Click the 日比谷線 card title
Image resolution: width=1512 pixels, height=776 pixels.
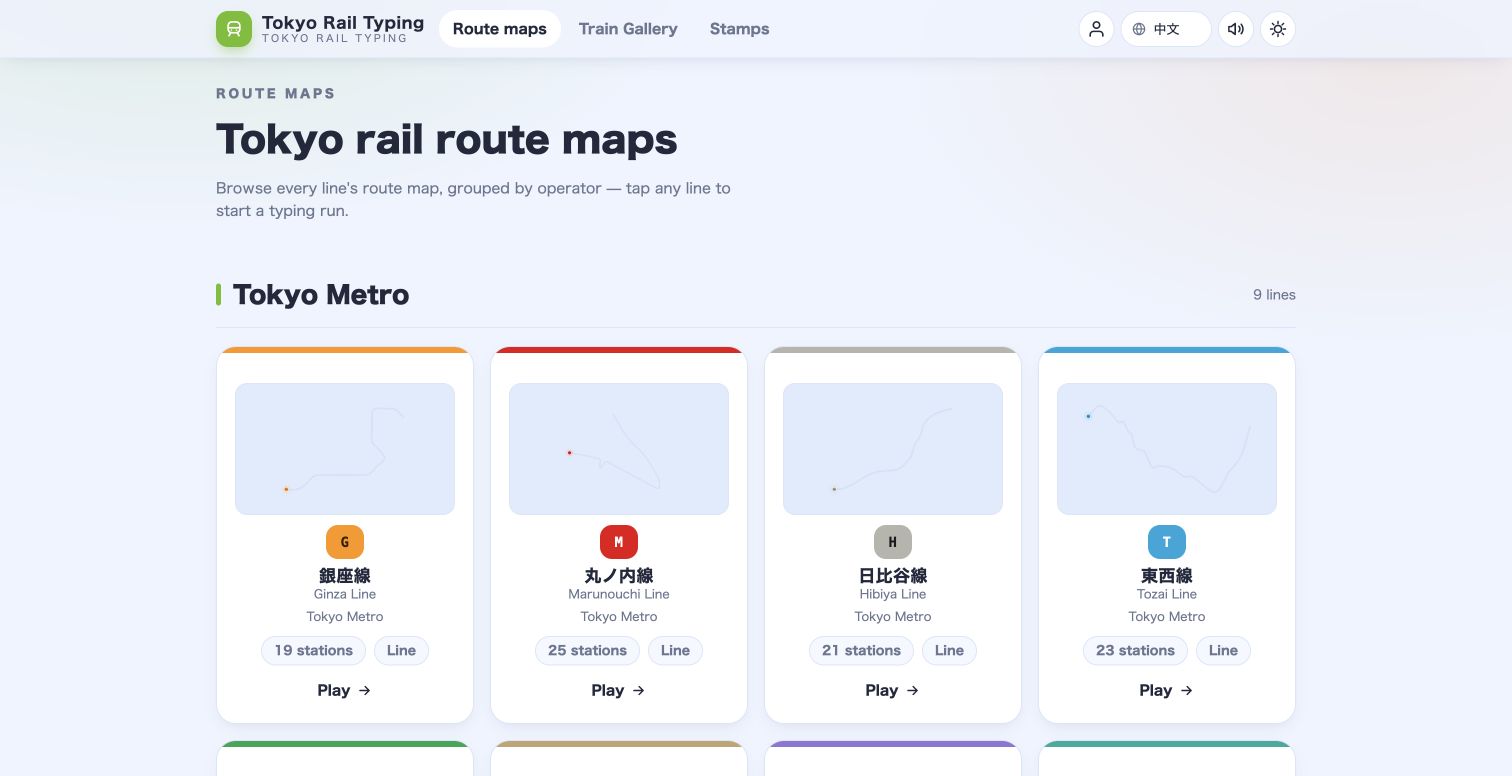pos(893,575)
